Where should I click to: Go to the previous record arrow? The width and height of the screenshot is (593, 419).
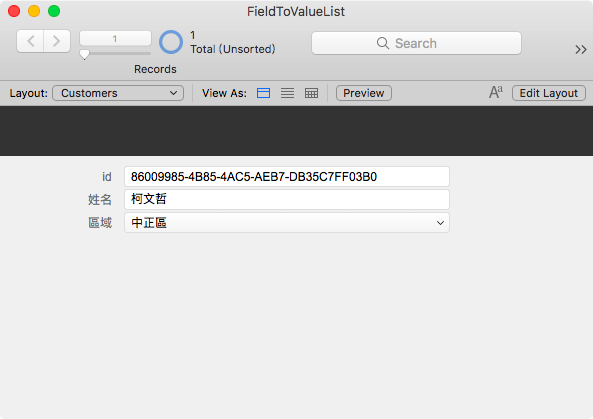pyautogui.click(x=30, y=41)
